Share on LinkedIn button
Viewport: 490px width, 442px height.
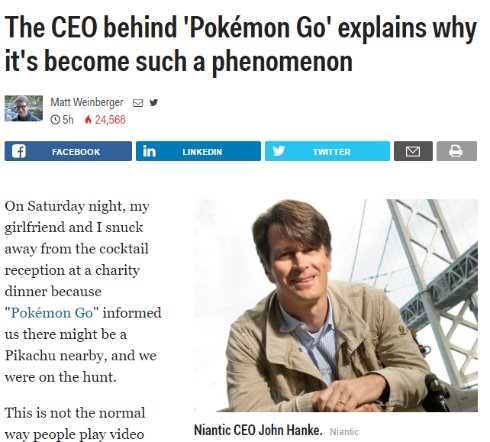tap(198, 151)
